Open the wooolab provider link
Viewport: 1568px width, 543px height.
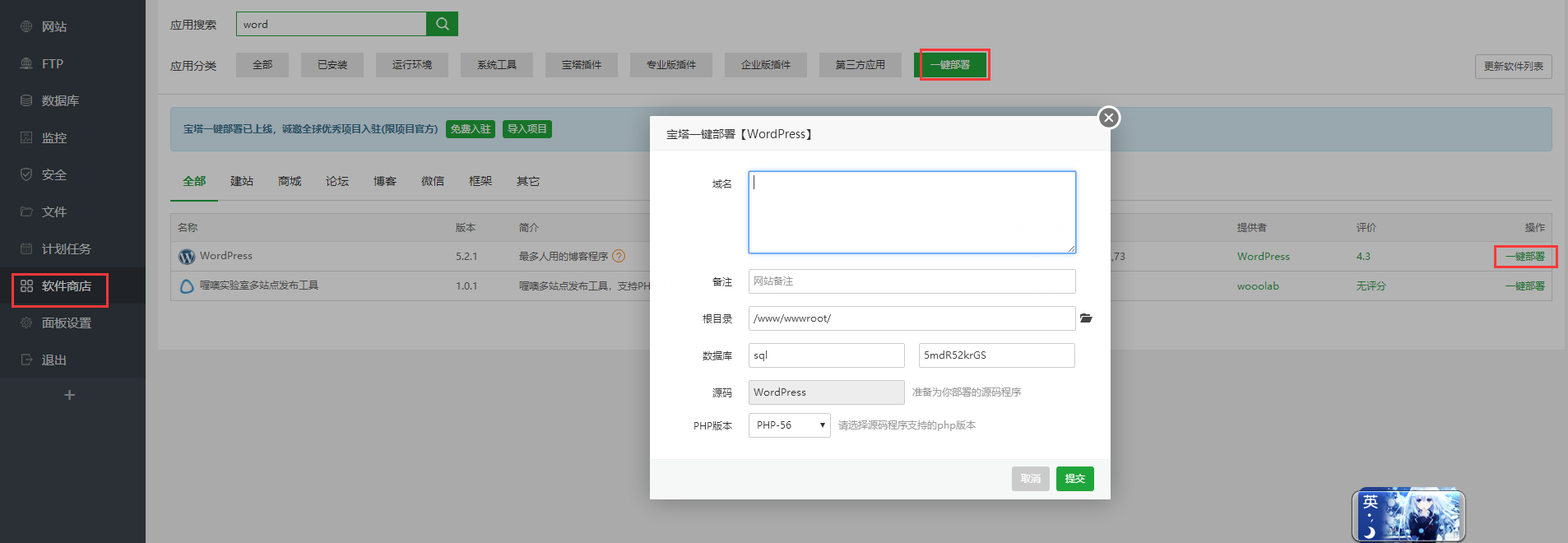1258,286
